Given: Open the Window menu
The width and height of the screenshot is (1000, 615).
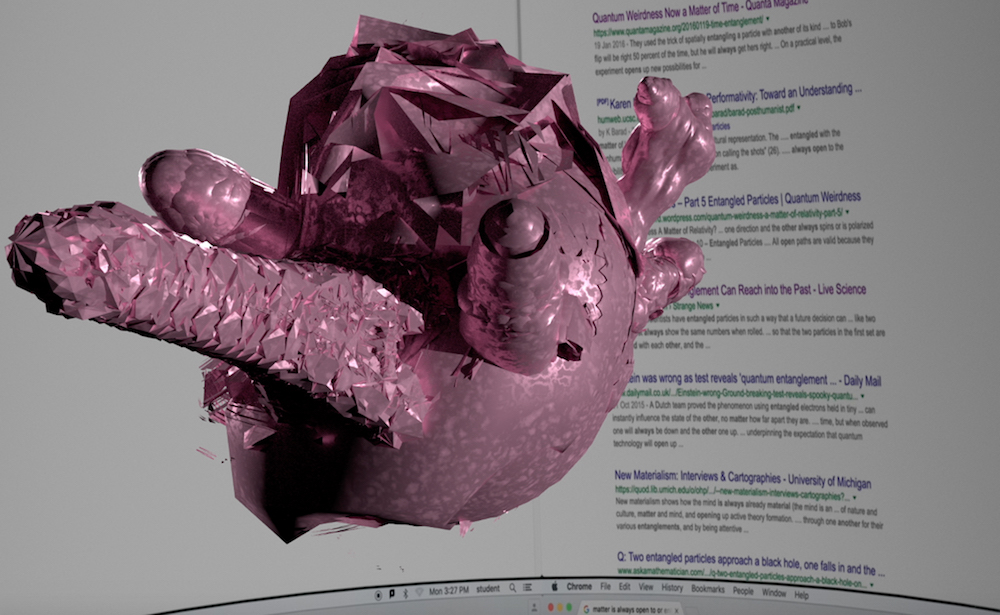Looking at the screenshot, I should pyautogui.click(x=774, y=593).
